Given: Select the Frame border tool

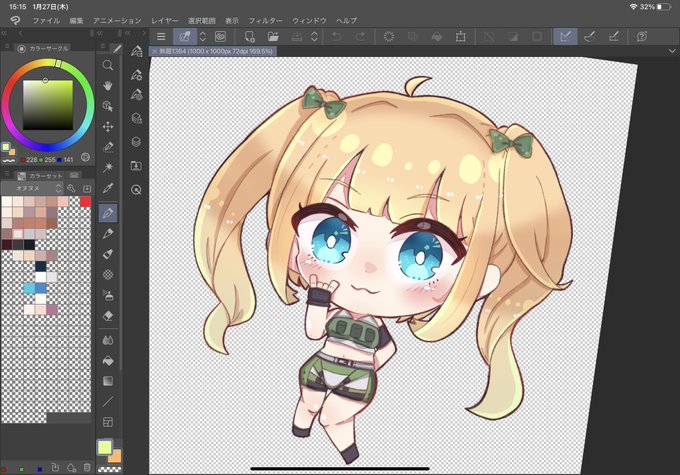Looking at the screenshot, I should pos(108,422).
